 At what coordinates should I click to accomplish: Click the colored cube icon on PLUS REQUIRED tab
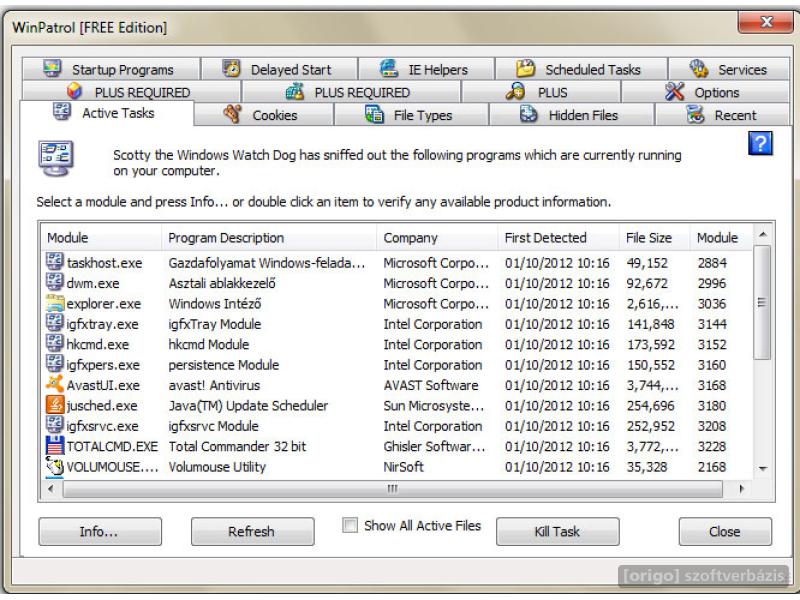pyautogui.click(x=74, y=92)
